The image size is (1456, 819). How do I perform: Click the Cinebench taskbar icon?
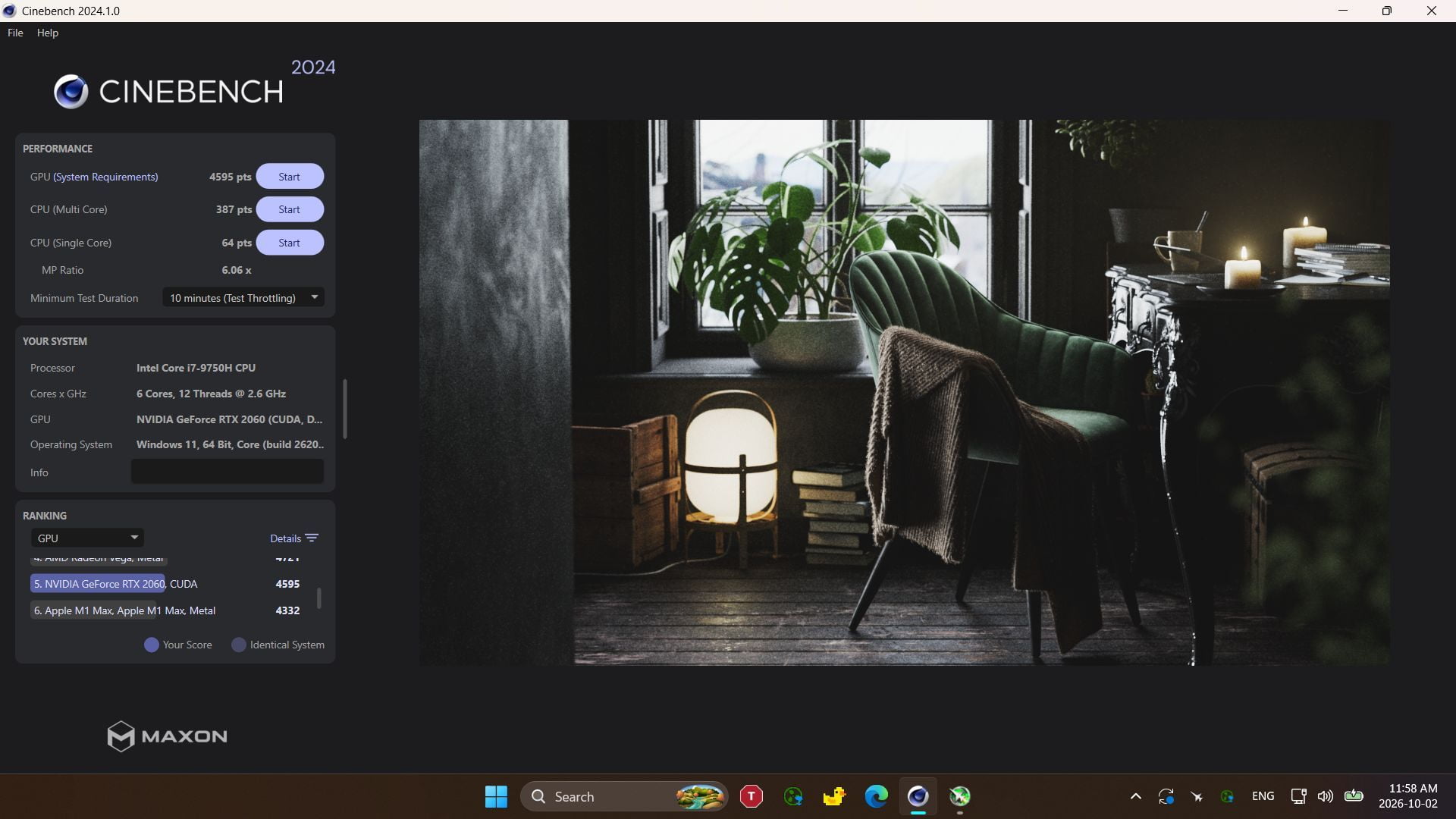coord(918,796)
